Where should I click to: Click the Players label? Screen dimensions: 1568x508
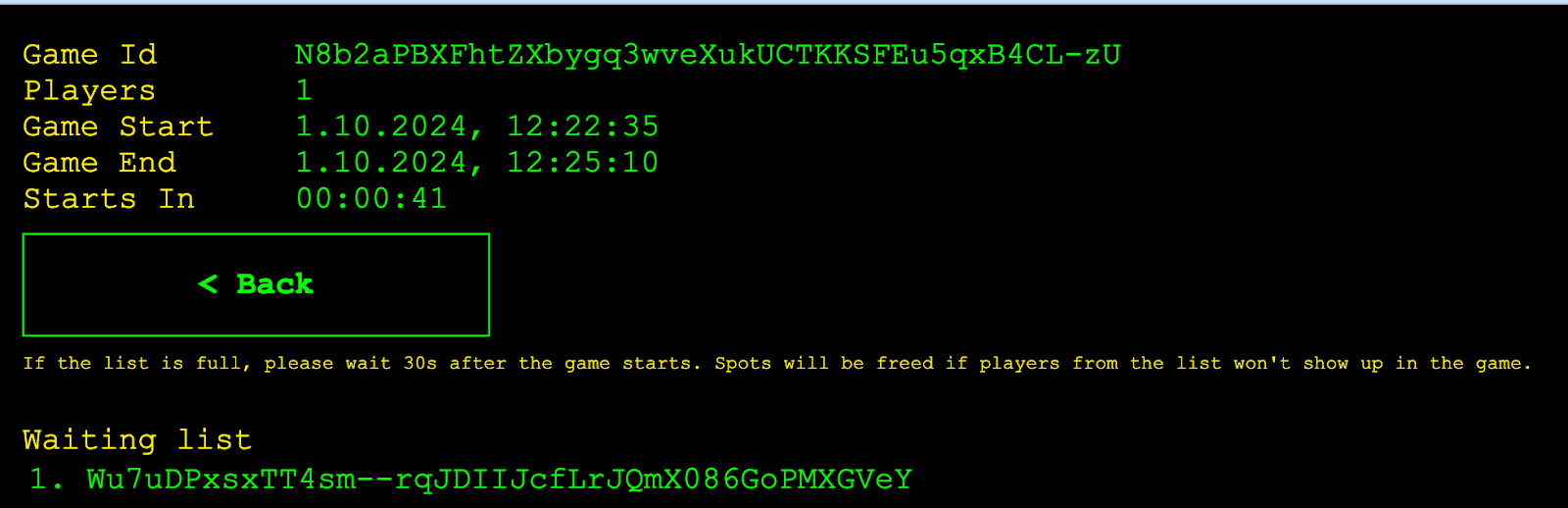pos(89,91)
